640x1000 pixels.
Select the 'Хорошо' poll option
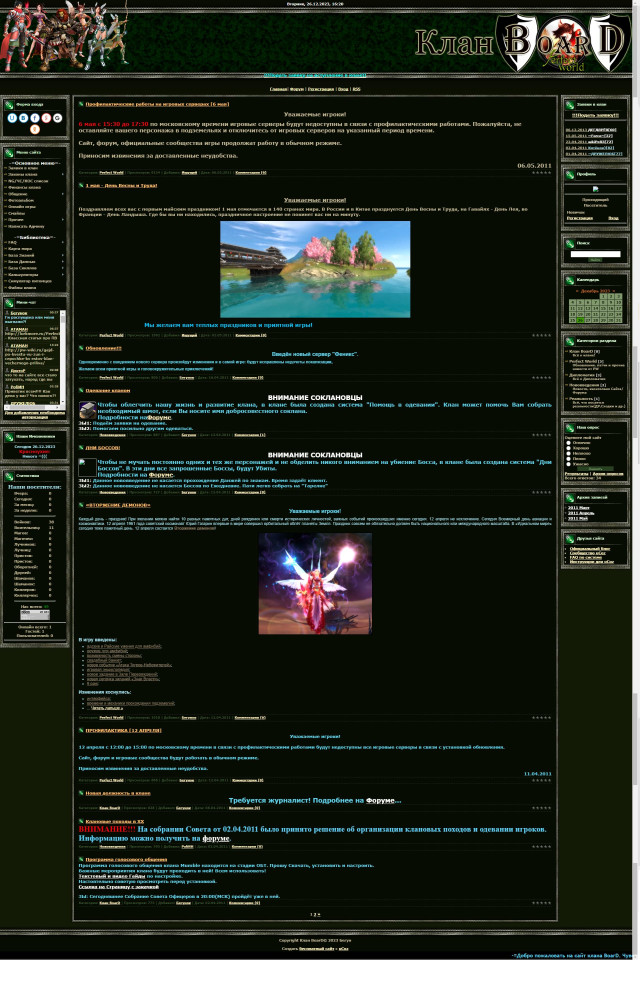[x=569, y=448]
